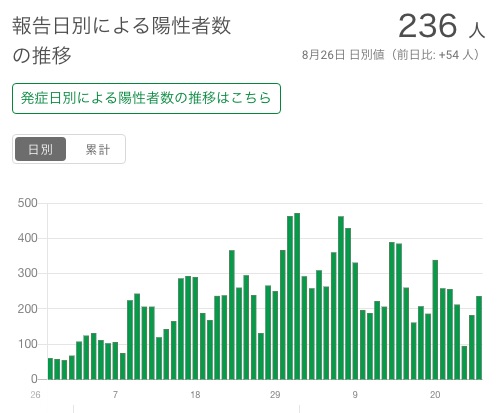Click the 500 y-axis label
The image size is (499, 413).
click(x=28, y=203)
